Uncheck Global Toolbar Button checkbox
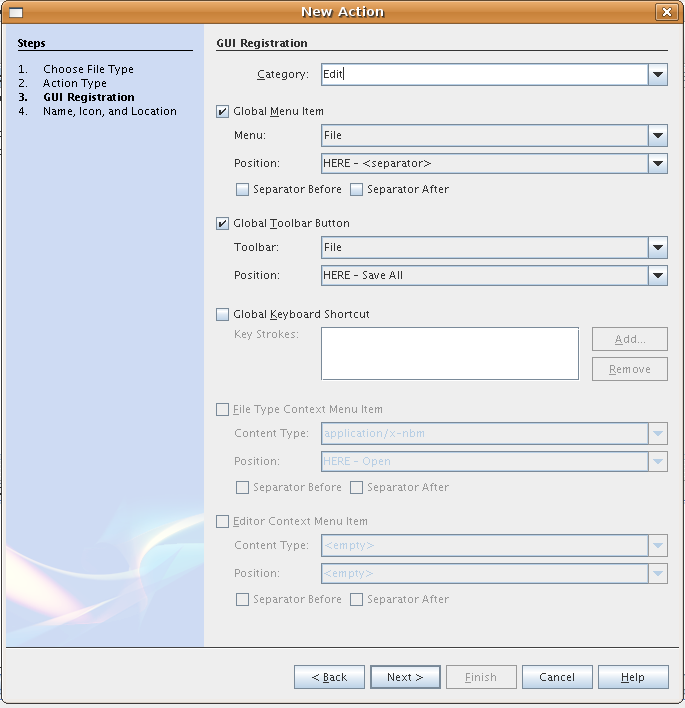Screen dimensions: 685x708 pos(222,223)
